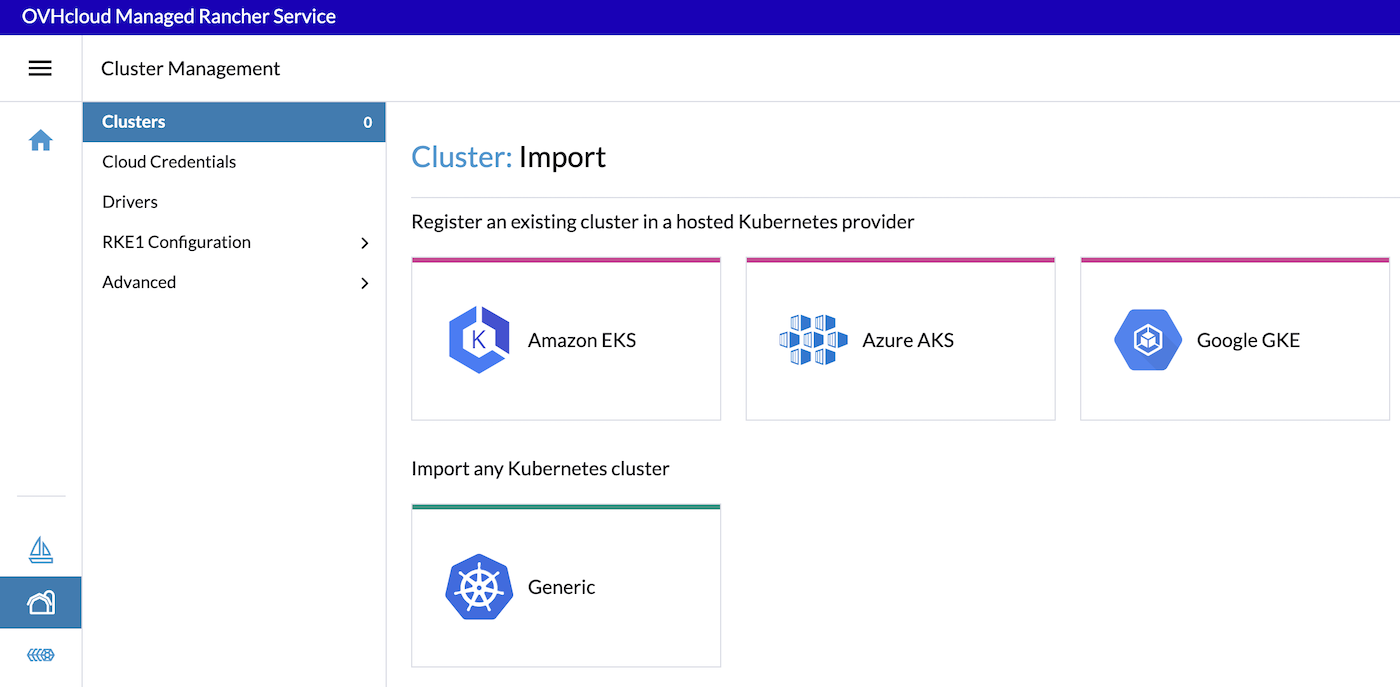1400x687 pixels.
Task: Select the Azure AKS provider icon
Action: coord(813,339)
